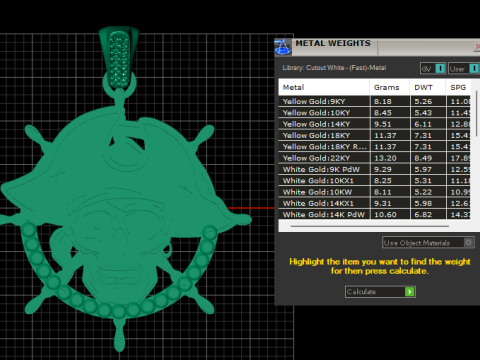Click the DWT column header

point(428,87)
